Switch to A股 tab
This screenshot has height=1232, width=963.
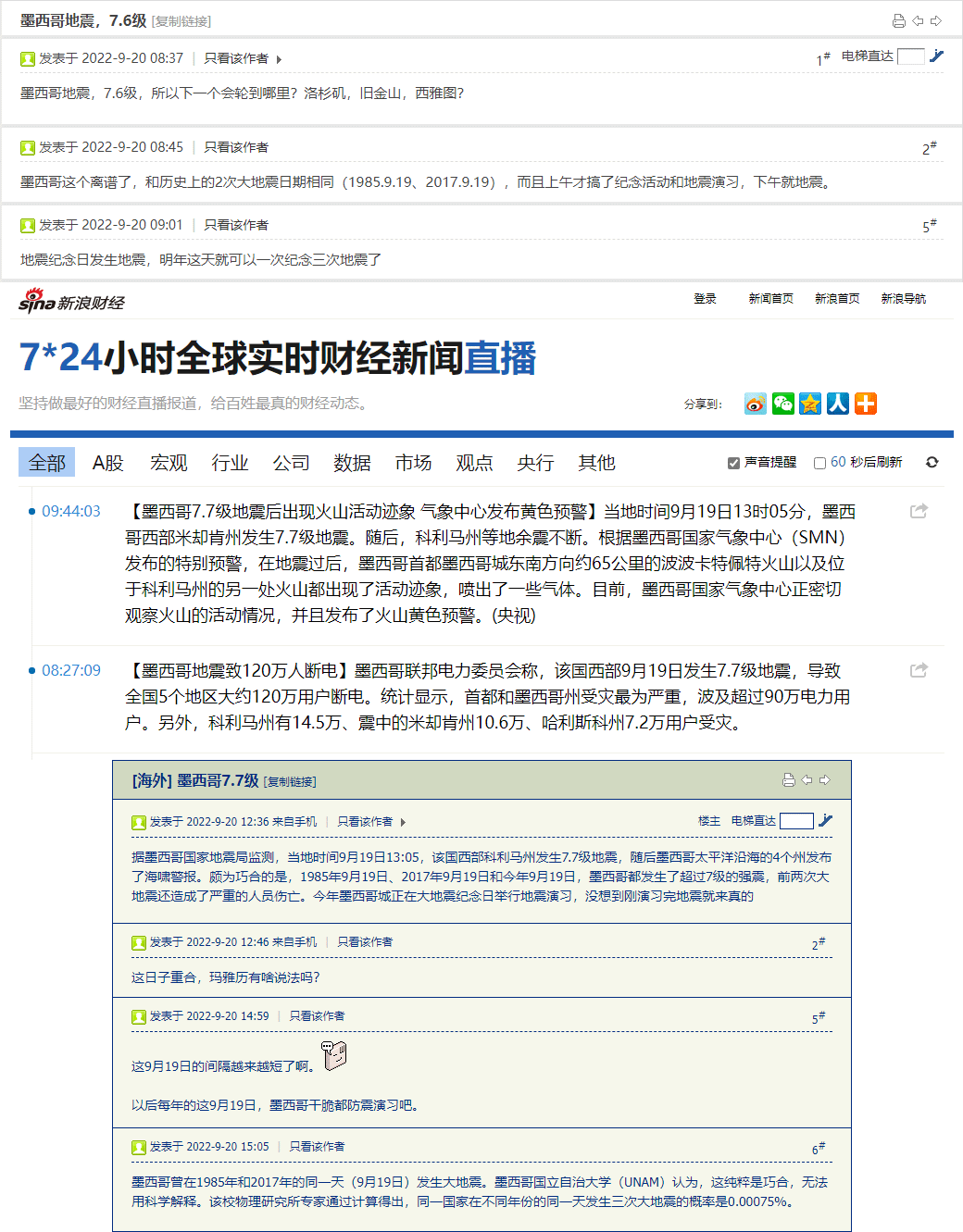[x=108, y=463]
